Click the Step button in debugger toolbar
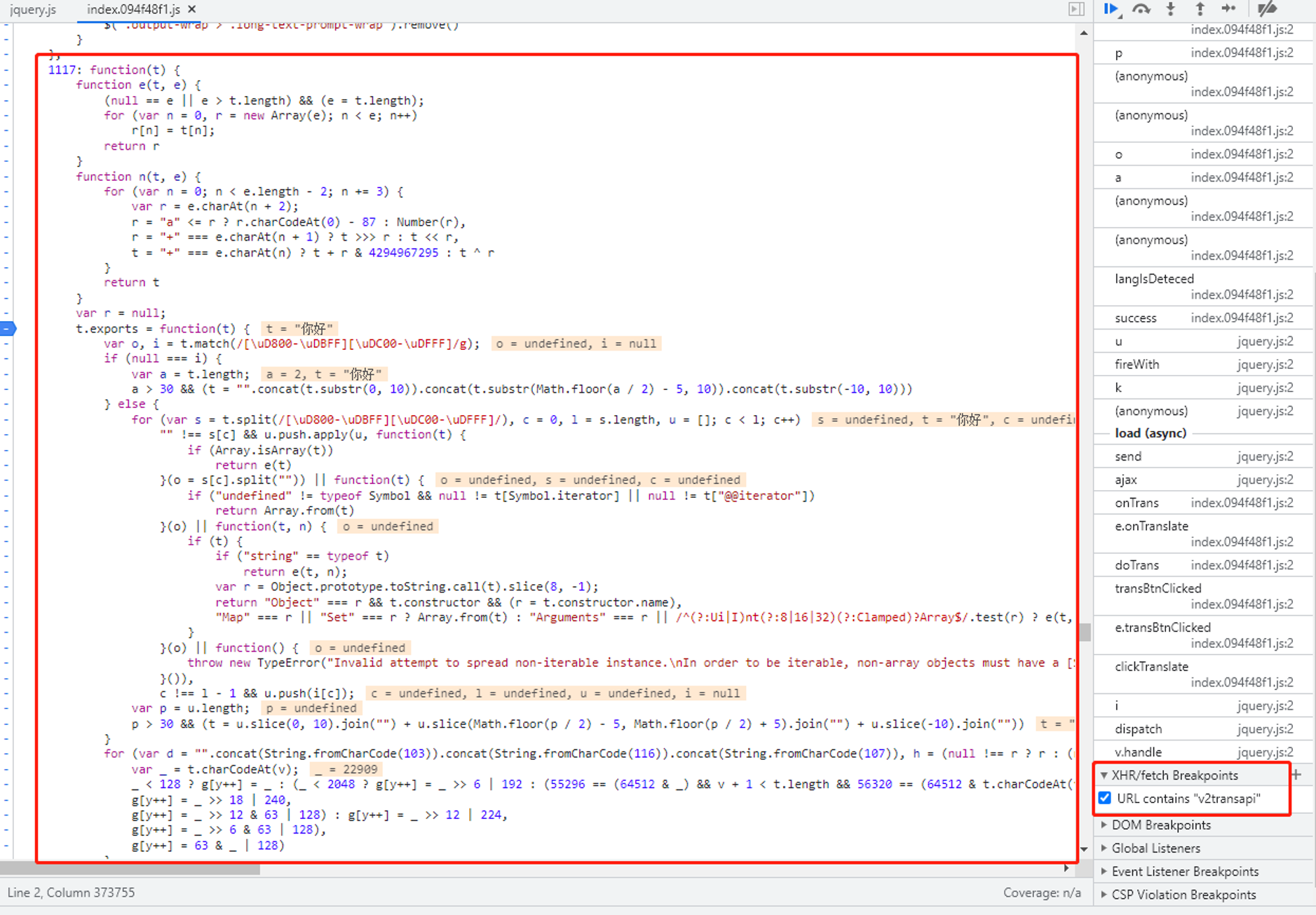Image resolution: width=1316 pixels, height=915 pixels. click(1228, 9)
